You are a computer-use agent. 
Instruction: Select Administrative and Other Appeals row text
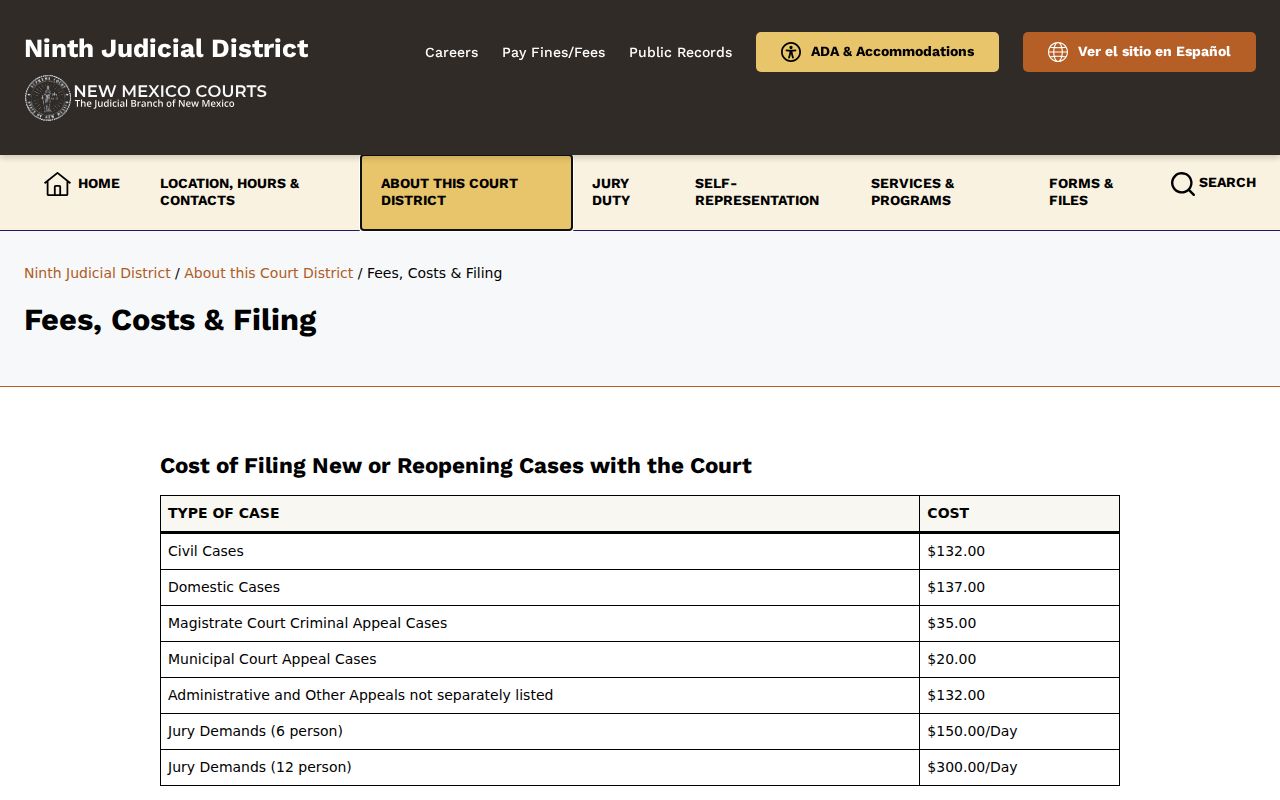pyautogui.click(x=360, y=695)
